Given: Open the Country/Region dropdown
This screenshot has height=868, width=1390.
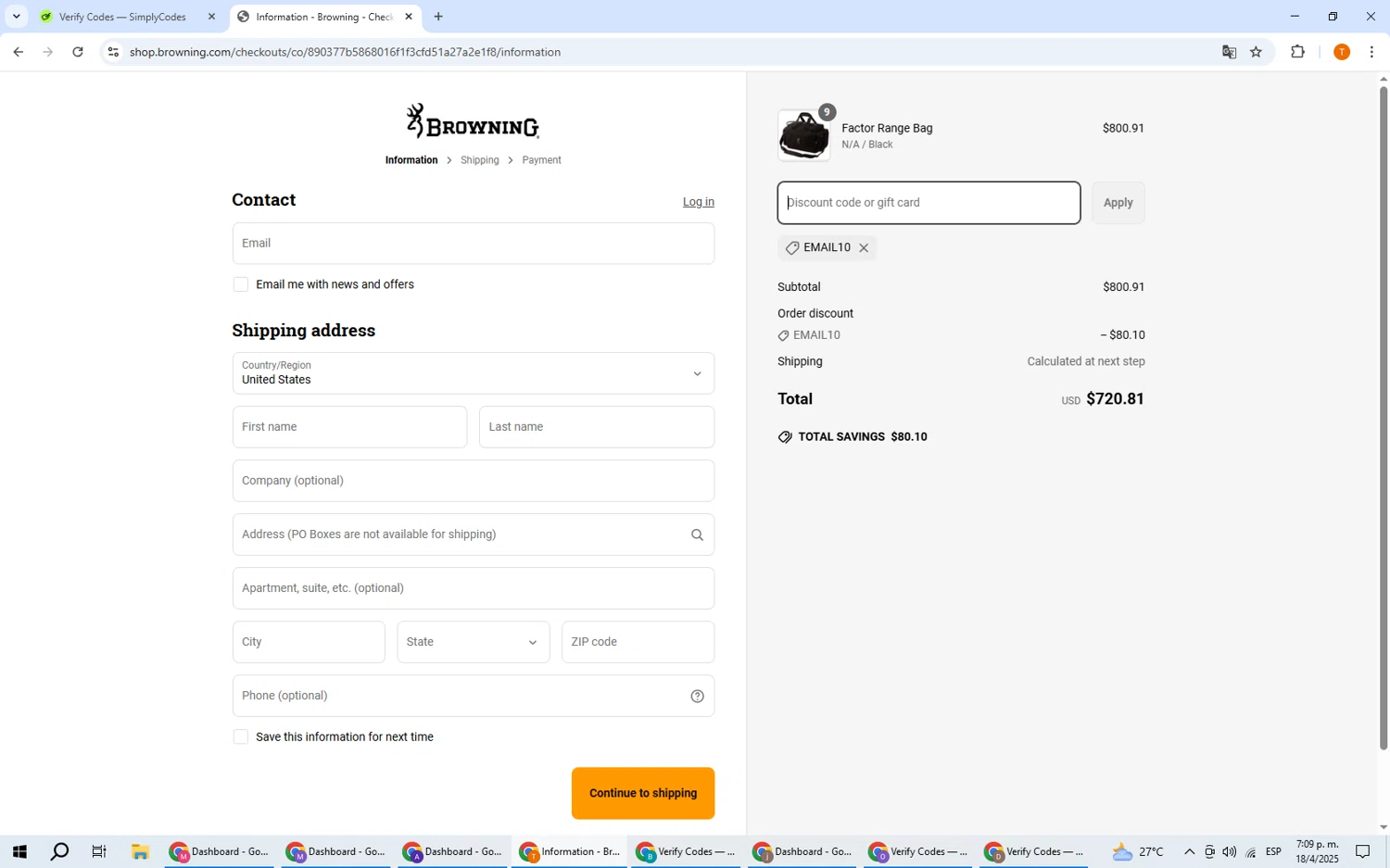Looking at the screenshot, I should pyautogui.click(x=474, y=373).
